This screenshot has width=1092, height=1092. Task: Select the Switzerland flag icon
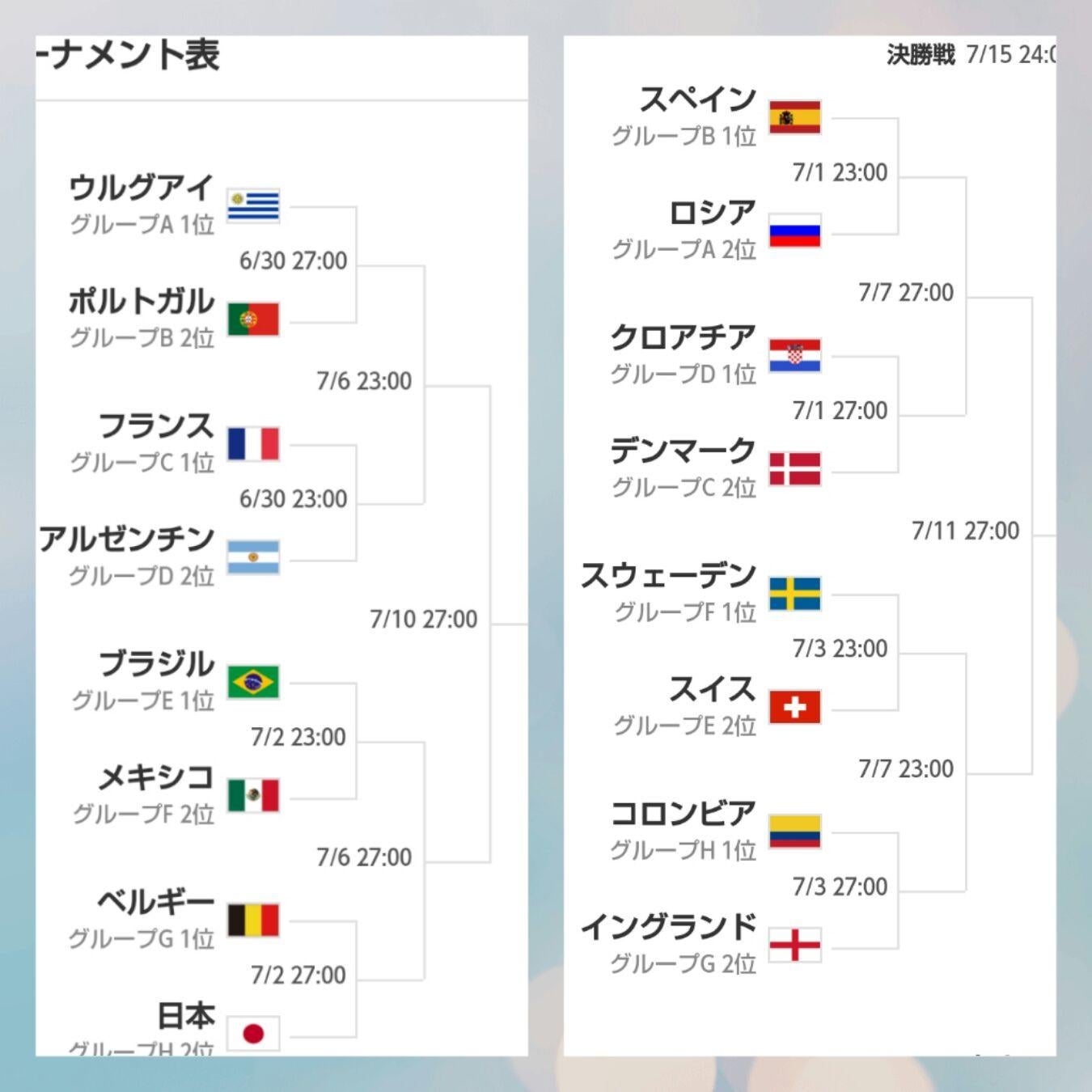(795, 707)
